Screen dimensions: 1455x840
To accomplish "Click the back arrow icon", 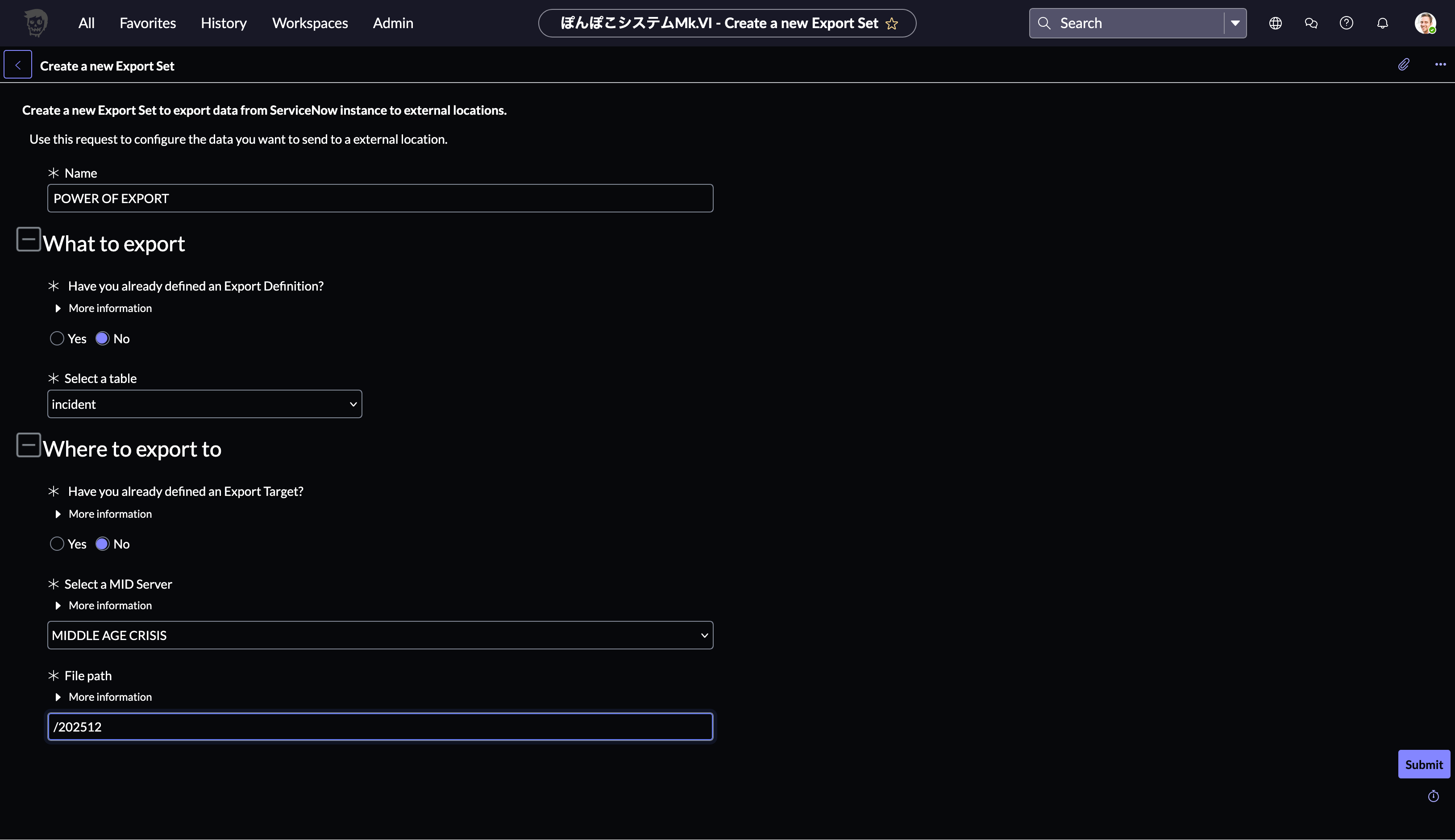I will 18,65.
